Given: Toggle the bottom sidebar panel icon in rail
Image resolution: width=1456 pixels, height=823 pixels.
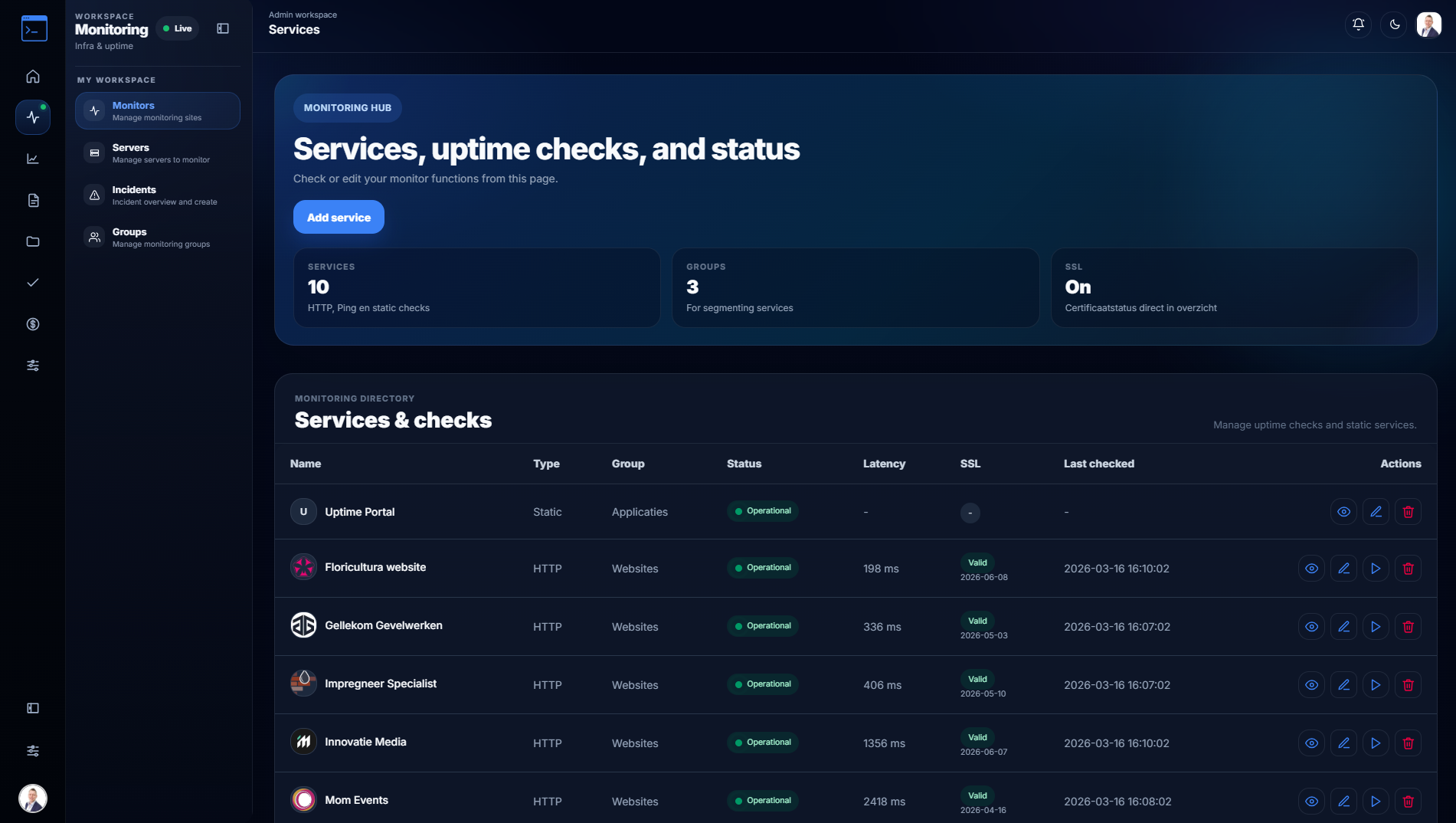Looking at the screenshot, I should [33, 708].
